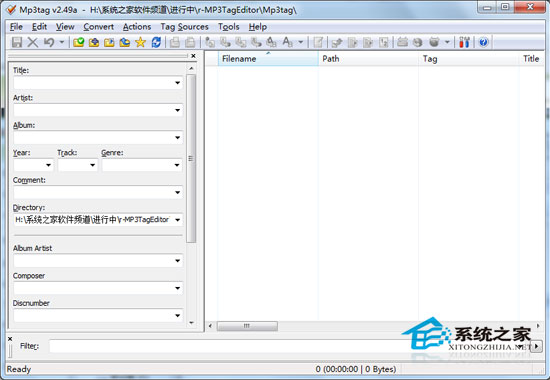
Task: Open the View menu
Action: (65, 27)
